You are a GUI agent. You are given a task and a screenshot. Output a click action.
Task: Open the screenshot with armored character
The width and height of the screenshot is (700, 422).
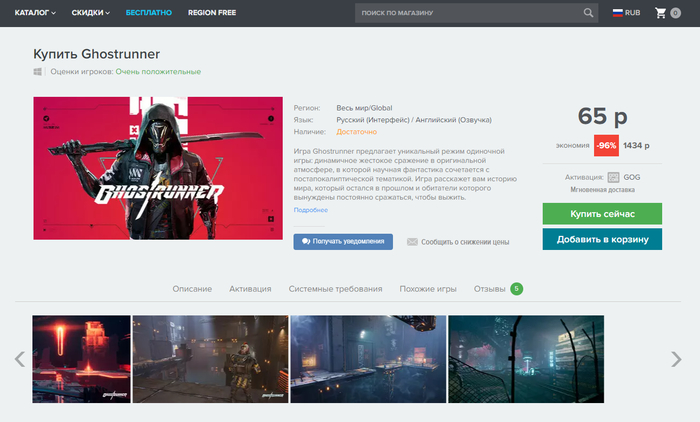[x=211, y=359]
